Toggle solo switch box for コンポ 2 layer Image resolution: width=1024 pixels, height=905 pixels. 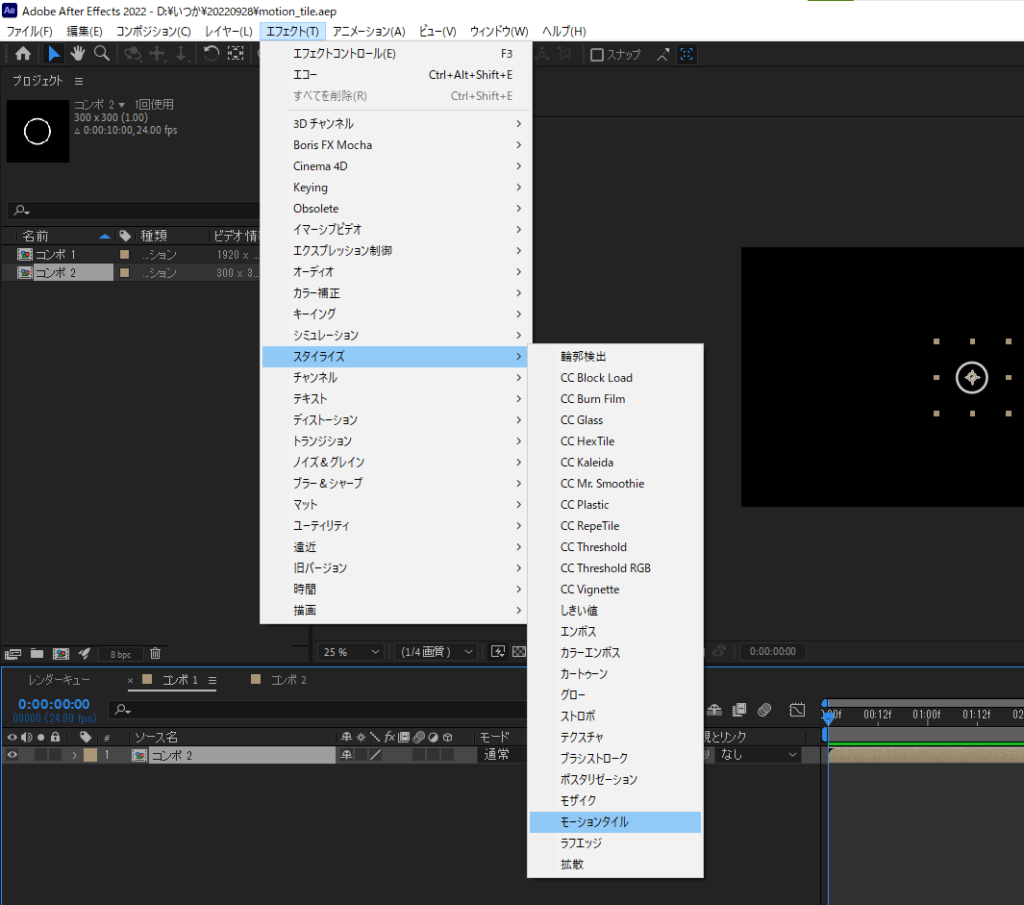point(41,755)
